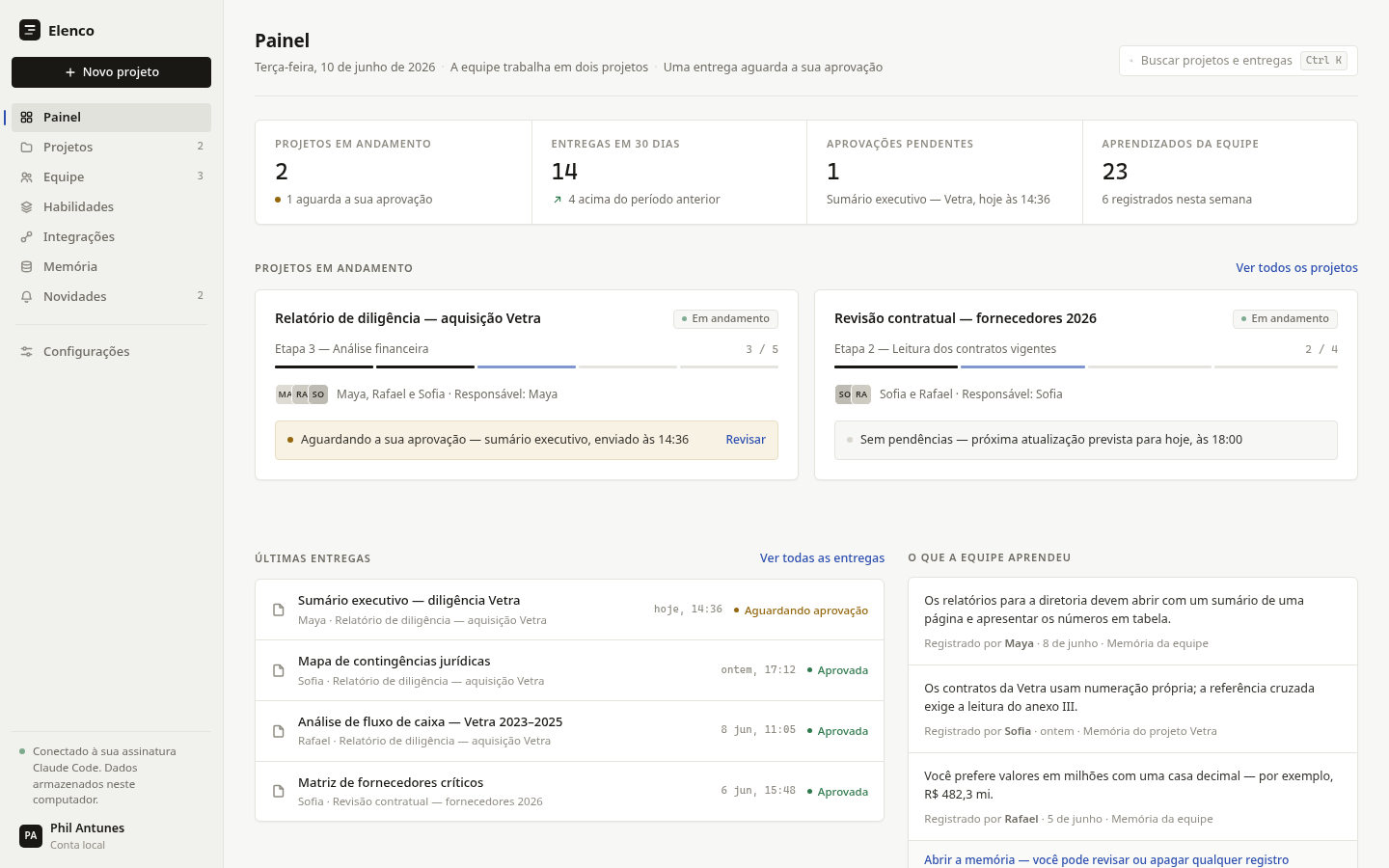
Task: Go to the Equipe section
Action: (111, 177)
